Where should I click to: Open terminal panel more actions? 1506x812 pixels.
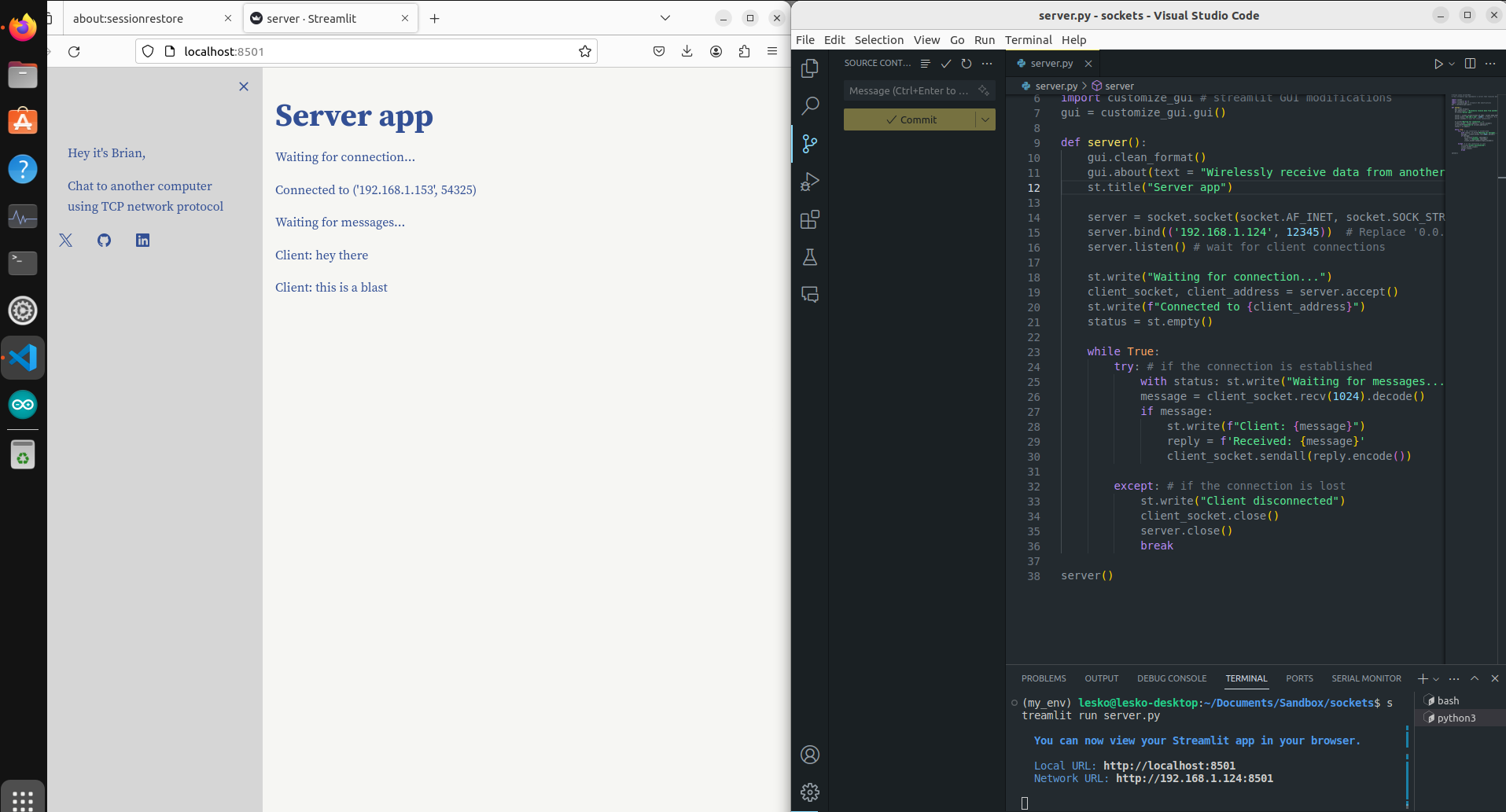(1454, 679)
